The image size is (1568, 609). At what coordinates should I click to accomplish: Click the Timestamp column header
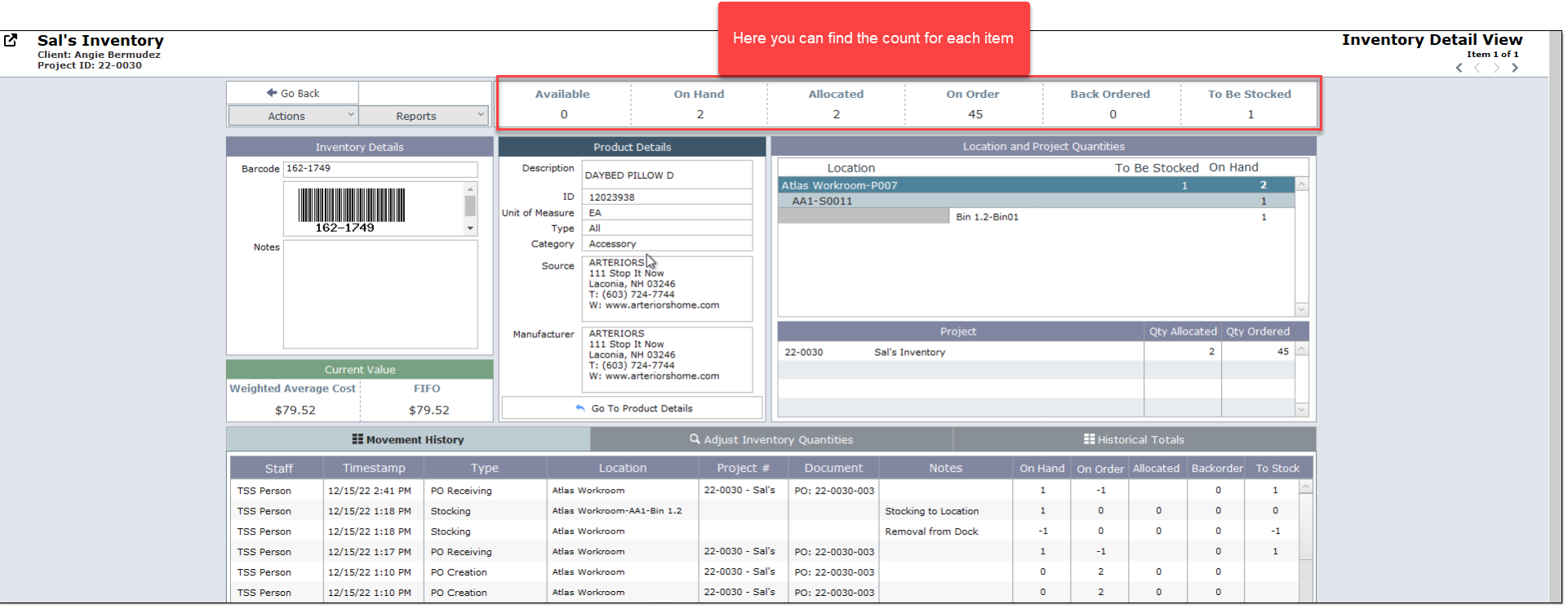click(x=374, y=468)
